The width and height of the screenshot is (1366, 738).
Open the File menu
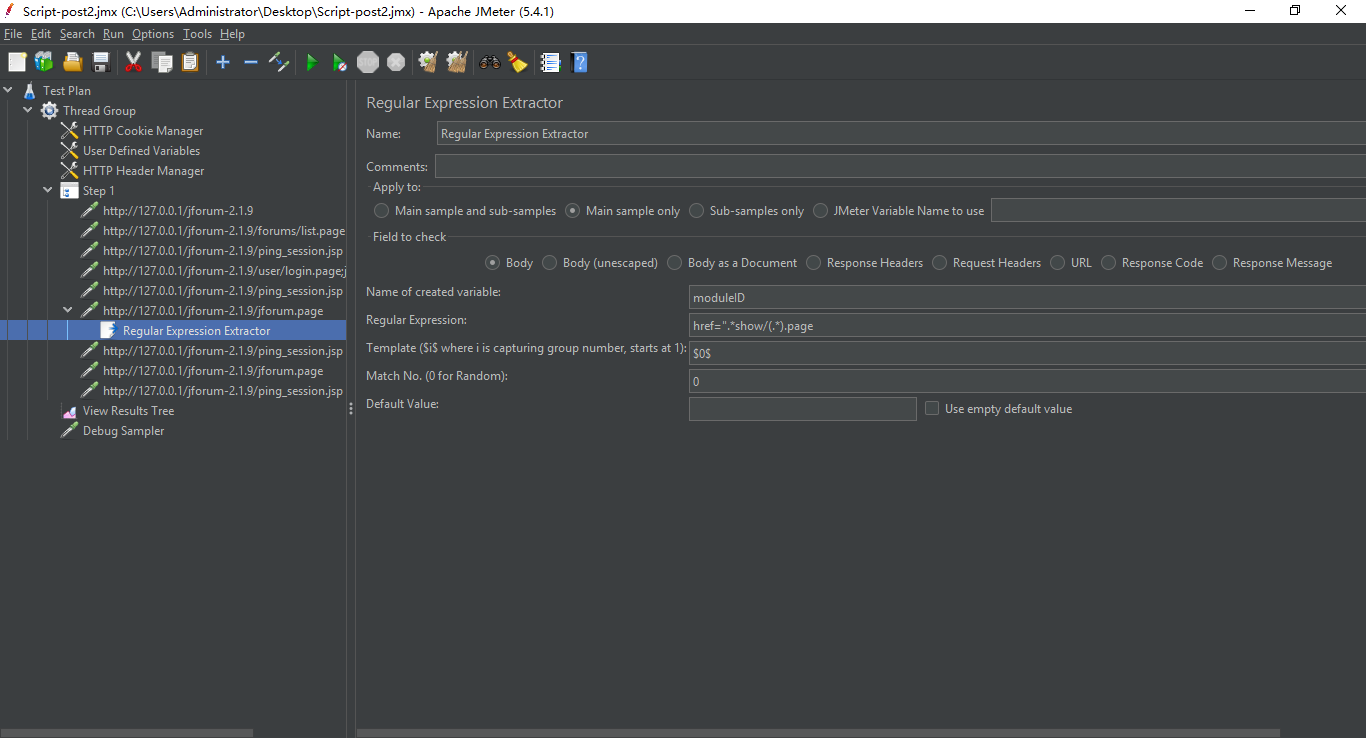click(x=13, y=34)
